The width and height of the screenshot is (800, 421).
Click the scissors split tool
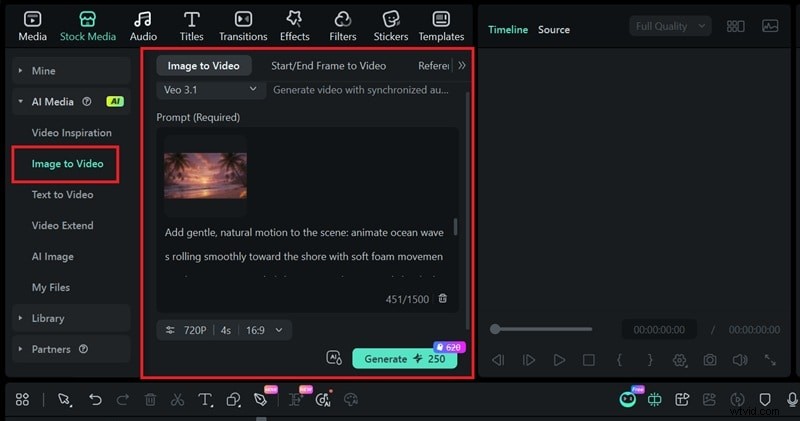[177, 399]
